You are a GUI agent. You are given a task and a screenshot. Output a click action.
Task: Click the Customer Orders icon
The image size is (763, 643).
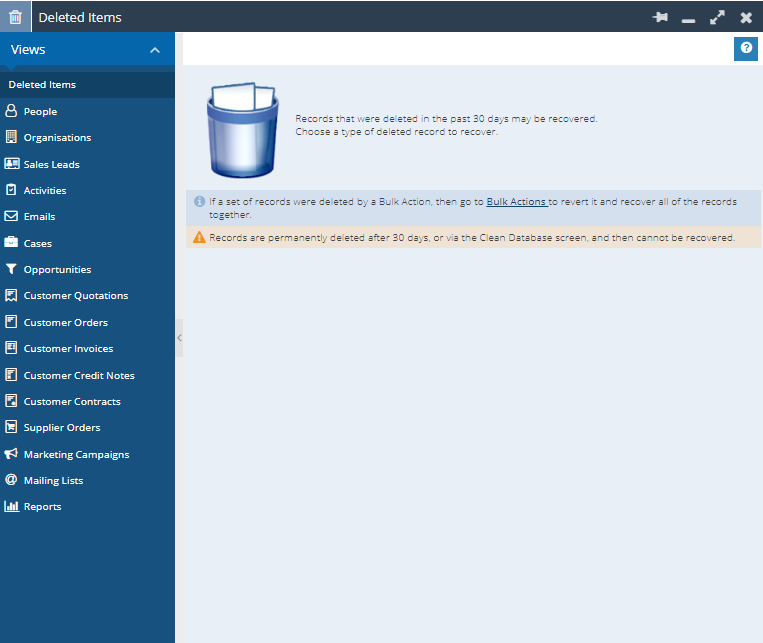coord(11,321)
